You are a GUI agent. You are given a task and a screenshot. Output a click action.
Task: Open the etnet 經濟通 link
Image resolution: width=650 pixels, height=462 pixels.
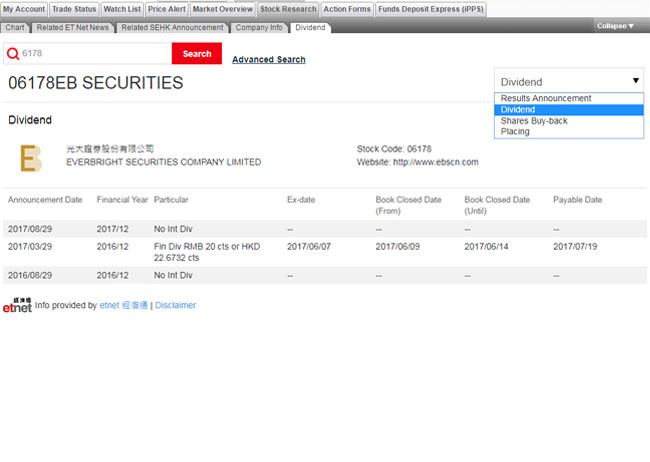coord(124,305)
